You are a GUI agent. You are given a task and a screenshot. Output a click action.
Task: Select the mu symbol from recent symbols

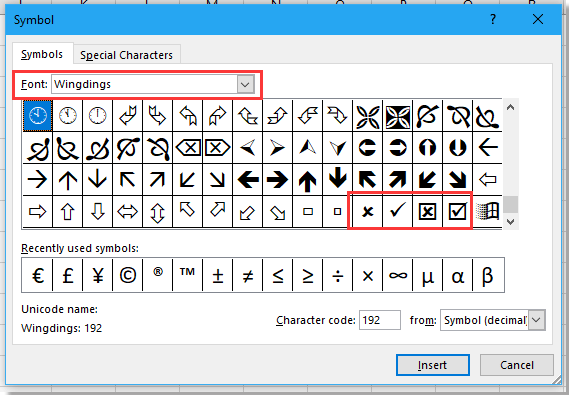point(427,275)
